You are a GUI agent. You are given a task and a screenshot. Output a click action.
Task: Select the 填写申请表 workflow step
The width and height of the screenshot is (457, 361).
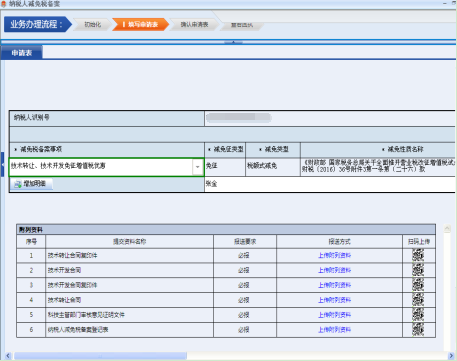(140, 24)
